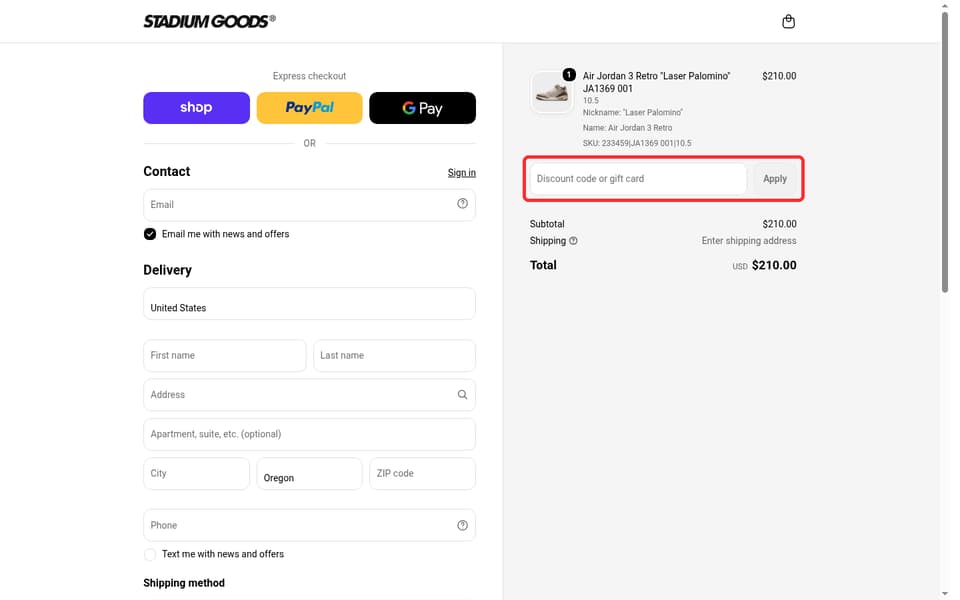This screenshot has width=960, height=600.
Task: Open the Oregon state dropdown
Action: tap(309, 474)
